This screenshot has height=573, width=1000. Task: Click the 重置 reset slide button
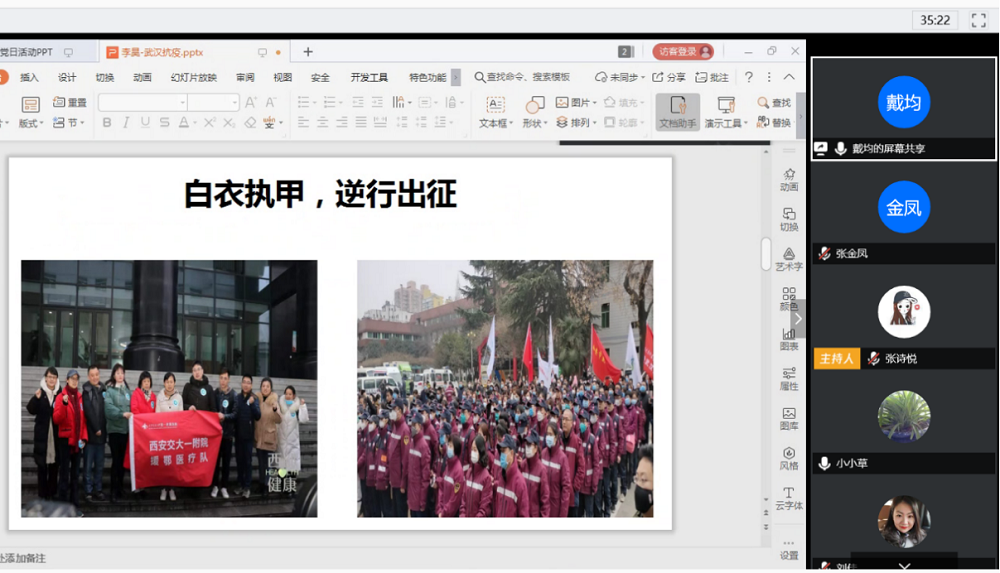(x=70, y=103)
